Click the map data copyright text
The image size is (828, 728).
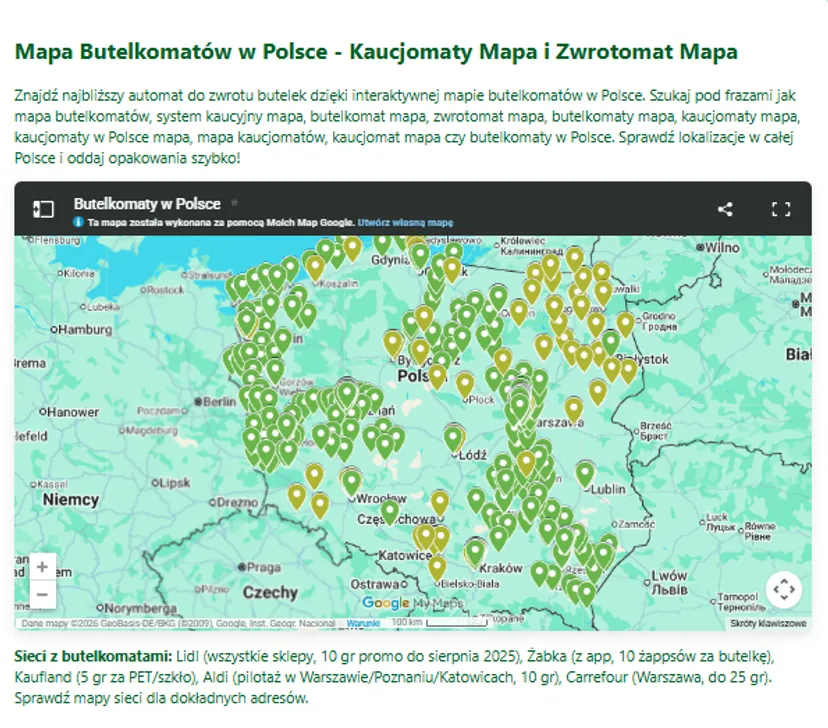[x=178, y=623]
